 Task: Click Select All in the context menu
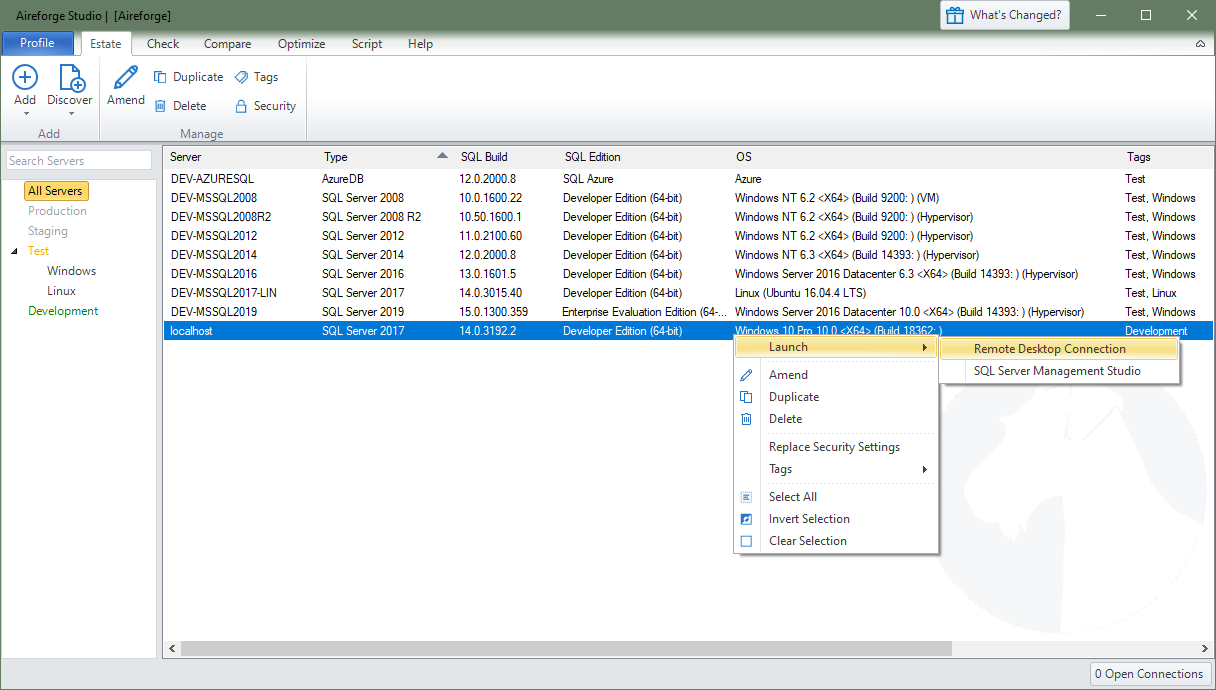(792, 496)
